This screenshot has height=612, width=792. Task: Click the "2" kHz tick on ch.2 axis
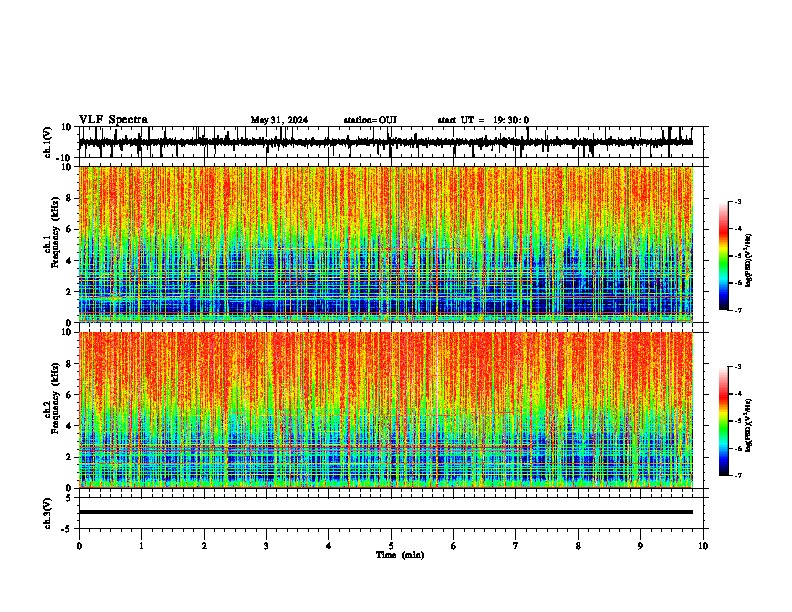click(69, 457)
